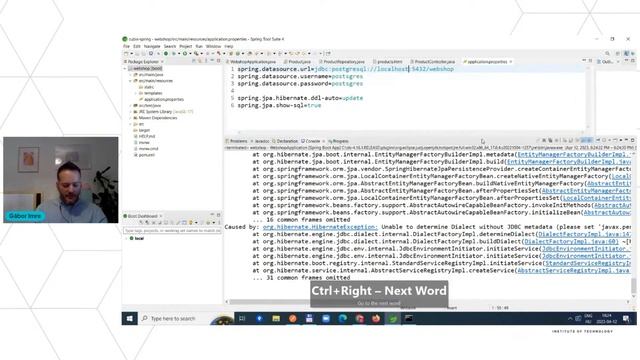Image resolution: width=640 pixels, height=360 pixels.
Task: Open the org.hibernate.HibernateException link
Action: (x=320, y=227)
